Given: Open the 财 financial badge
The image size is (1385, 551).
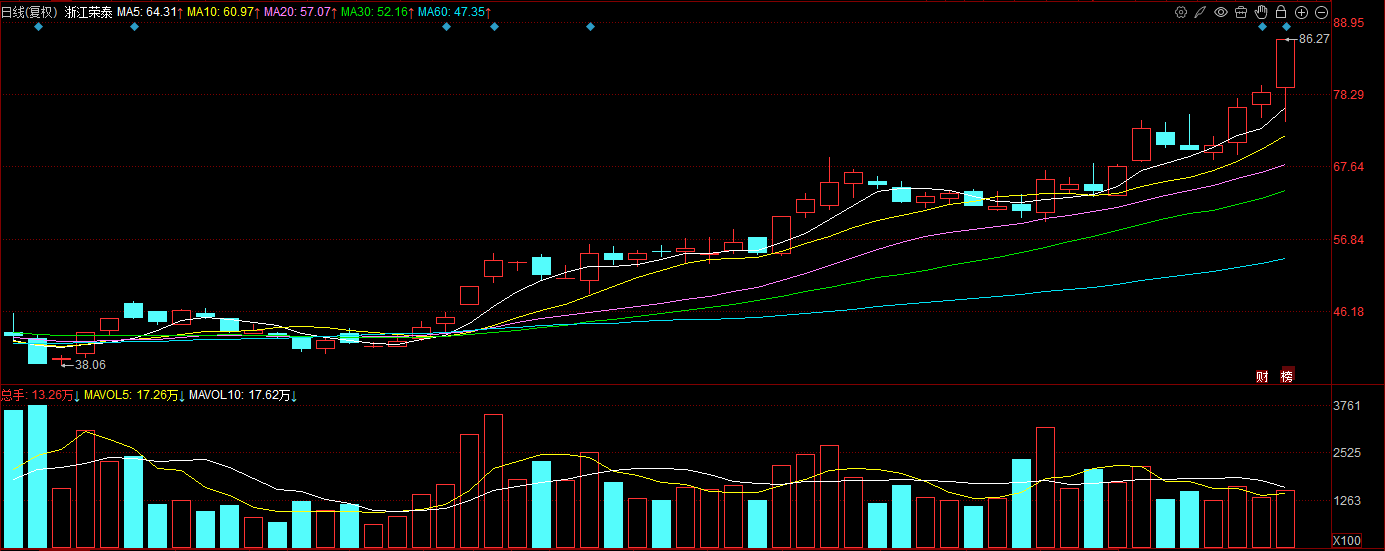Looking at the screenshot, I should 1262,376.
